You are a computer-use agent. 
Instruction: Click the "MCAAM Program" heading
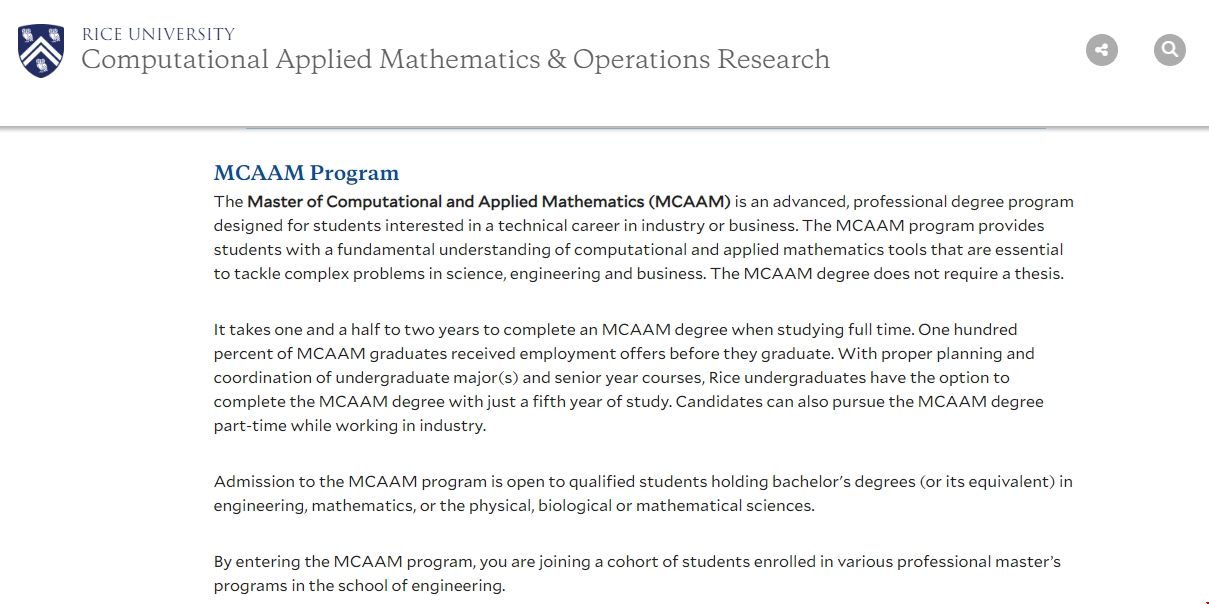306,173
